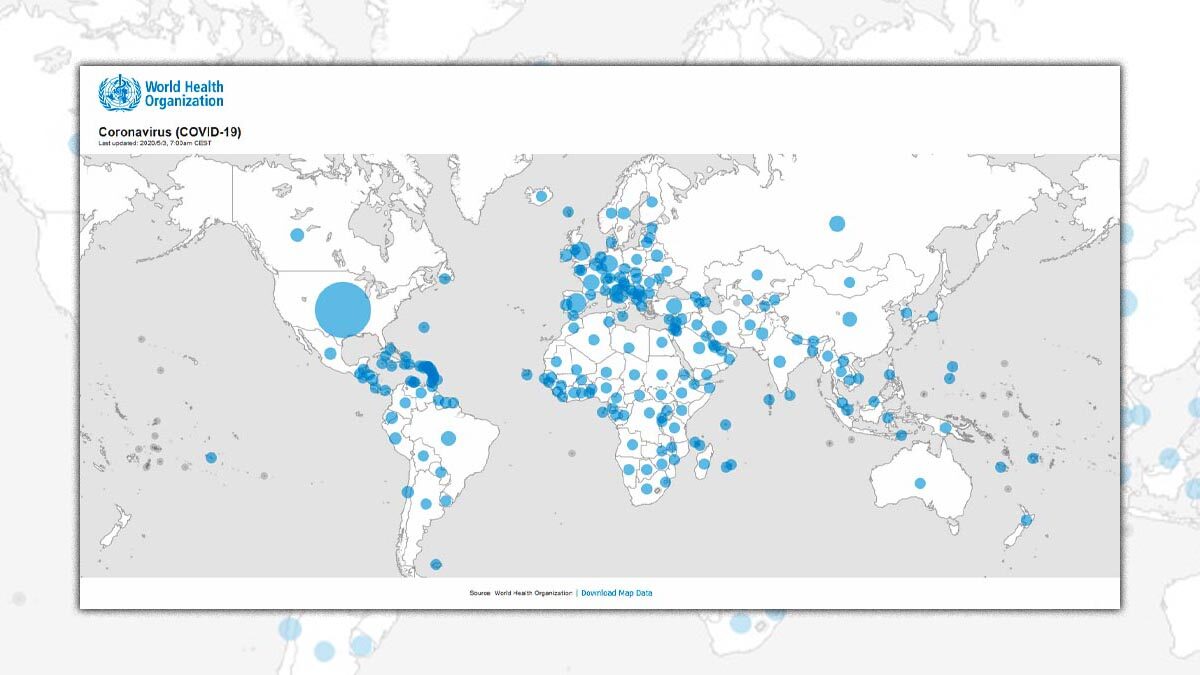Select the bubble over Brazil
Image resolution: width=1200 pixels, height=675 pixels.
448,438
